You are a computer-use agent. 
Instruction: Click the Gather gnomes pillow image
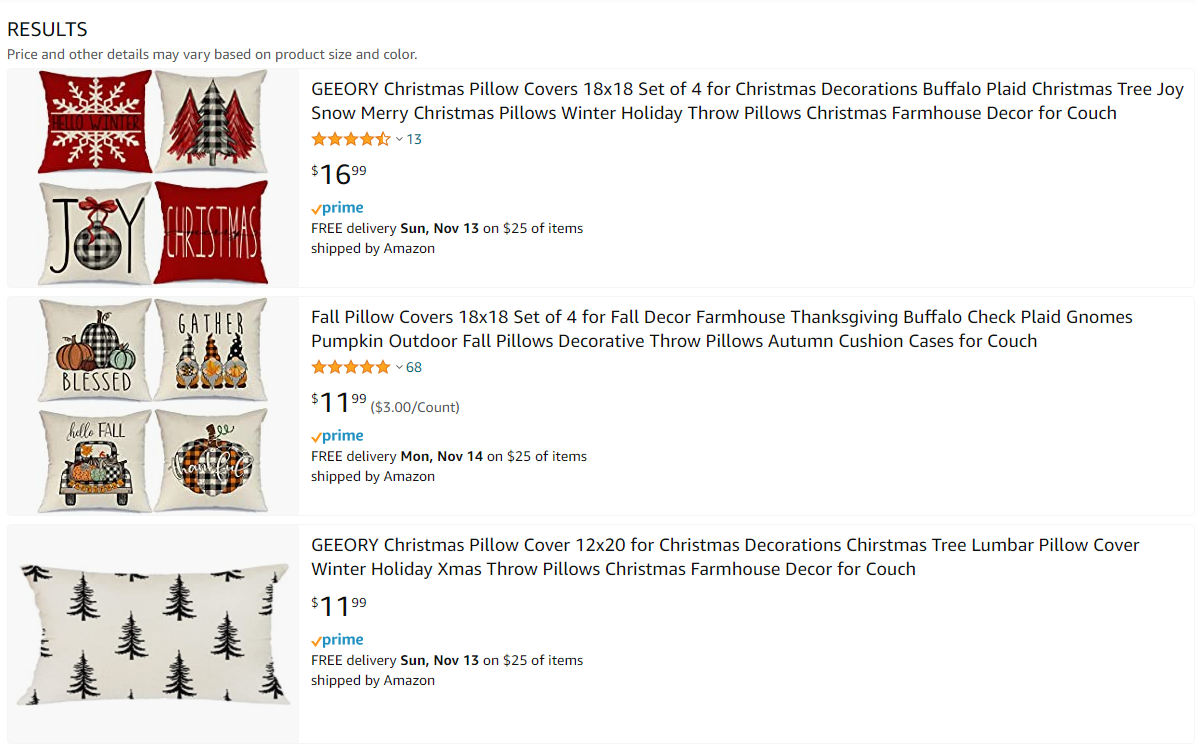click(211, 349)
